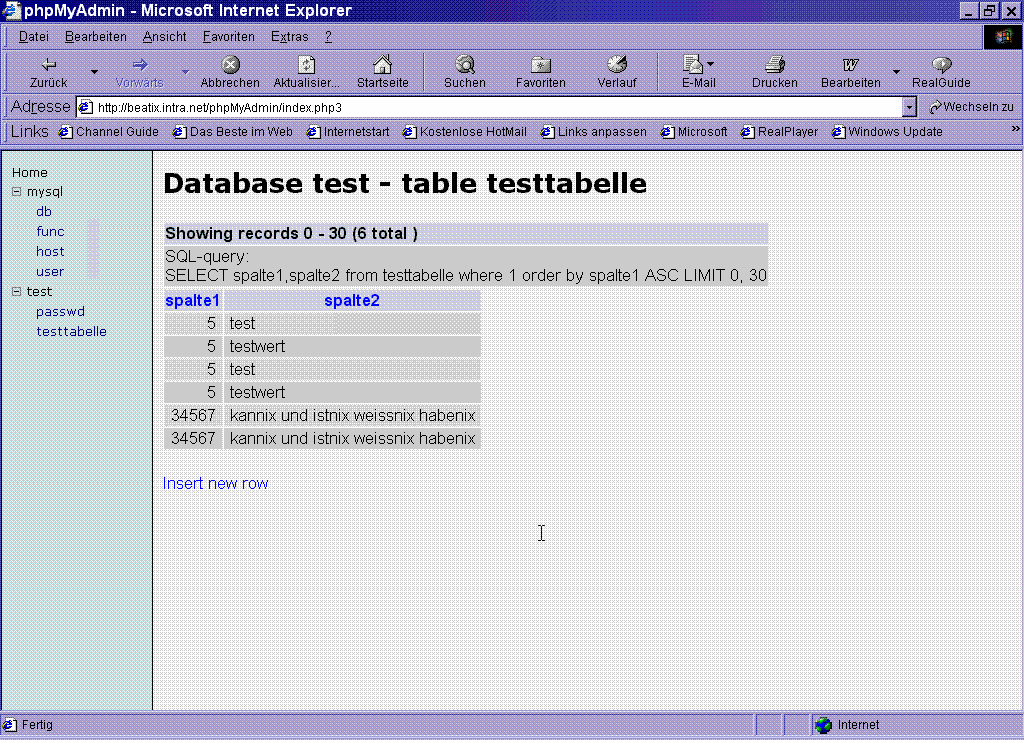Open the Datei menu

34,37
